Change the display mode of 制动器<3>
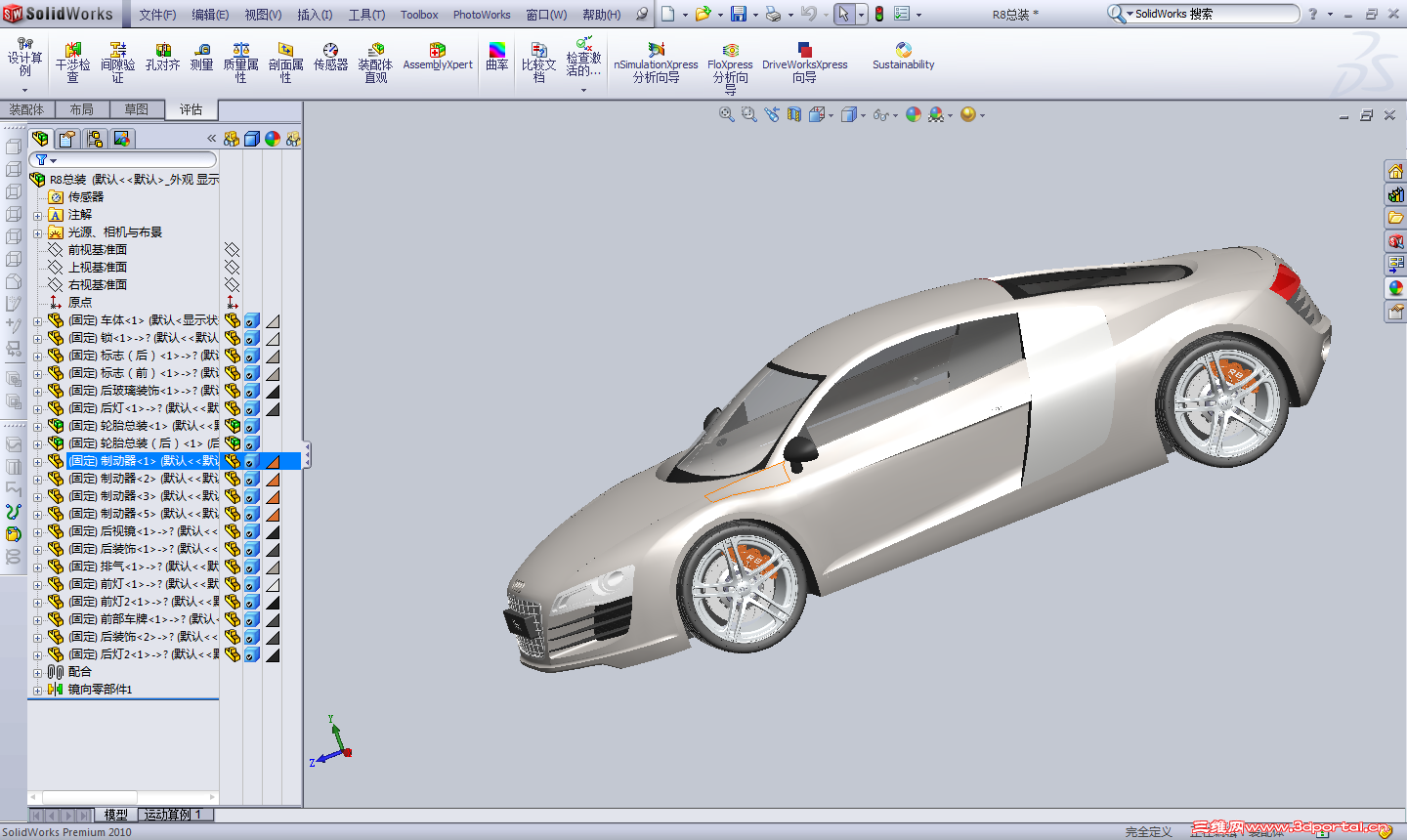Viewport: 1407px width, 840px height. [x=252, y=496]
